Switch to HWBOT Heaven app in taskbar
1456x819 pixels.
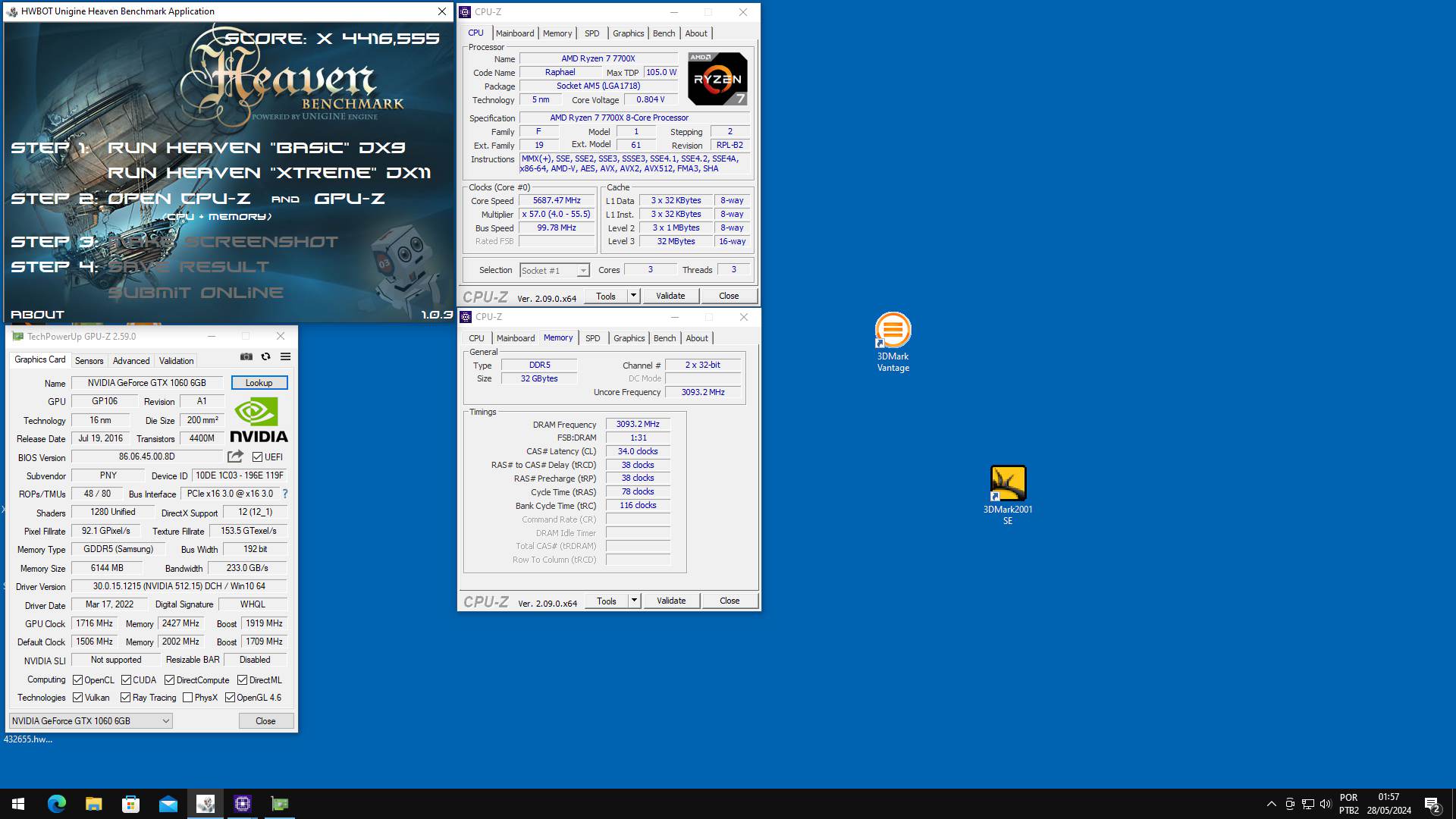coord(206,804)
